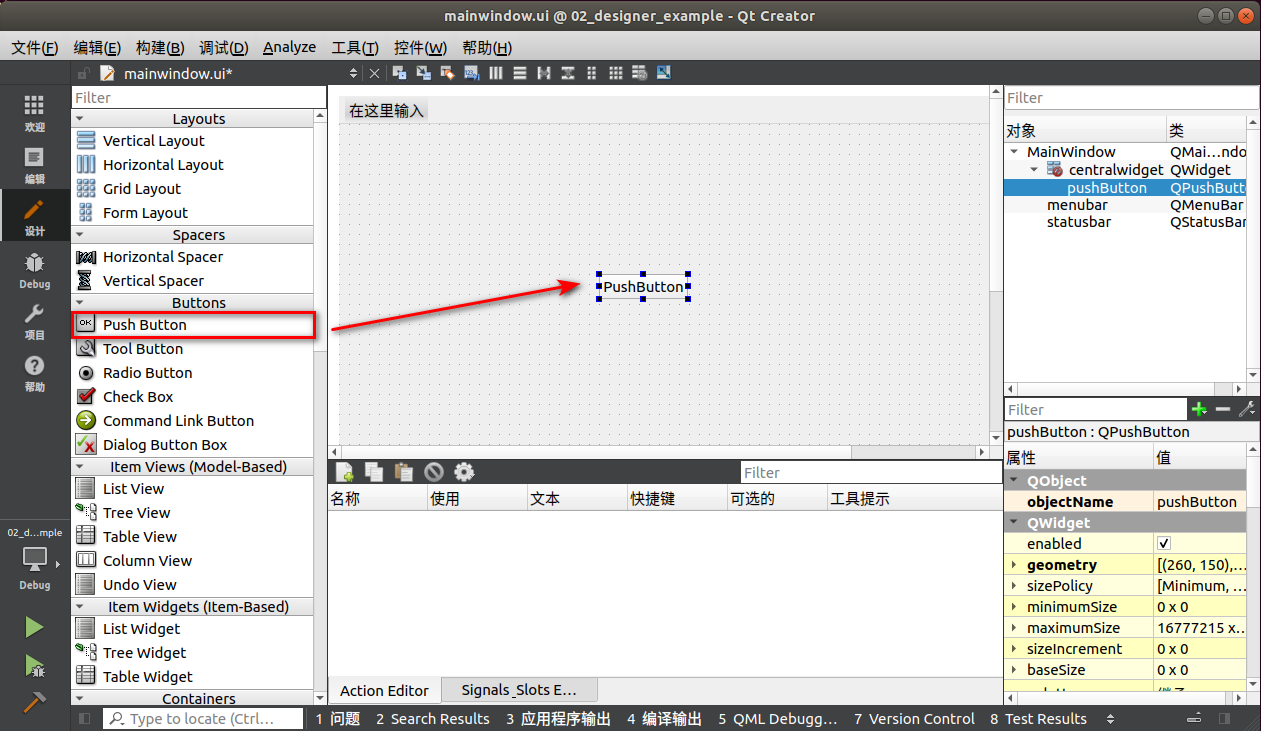Open the kit selector monitor icon
The height and width of the screenshot is (731, 1261).
(x=34, y=558)
